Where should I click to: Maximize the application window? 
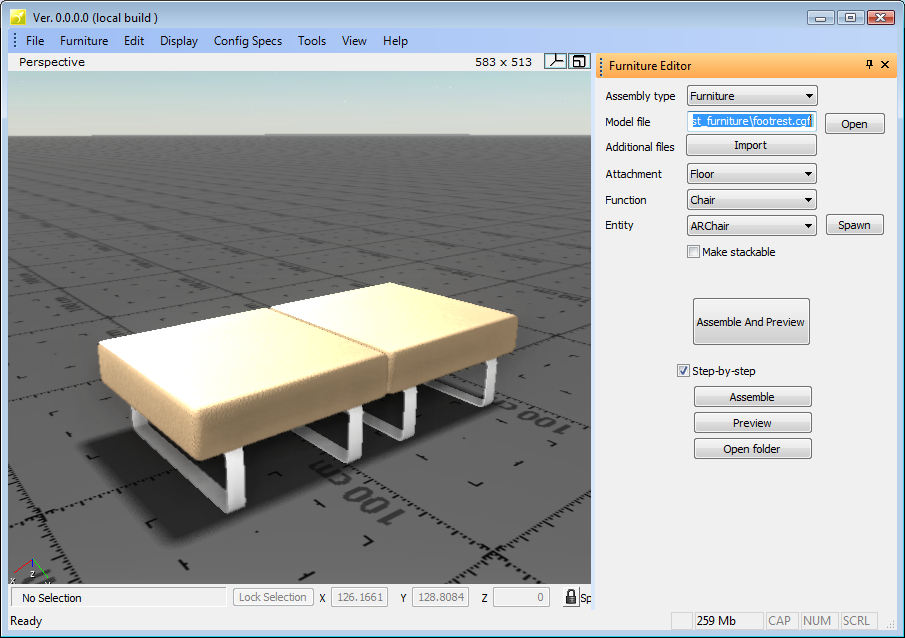tap(850, 17)
